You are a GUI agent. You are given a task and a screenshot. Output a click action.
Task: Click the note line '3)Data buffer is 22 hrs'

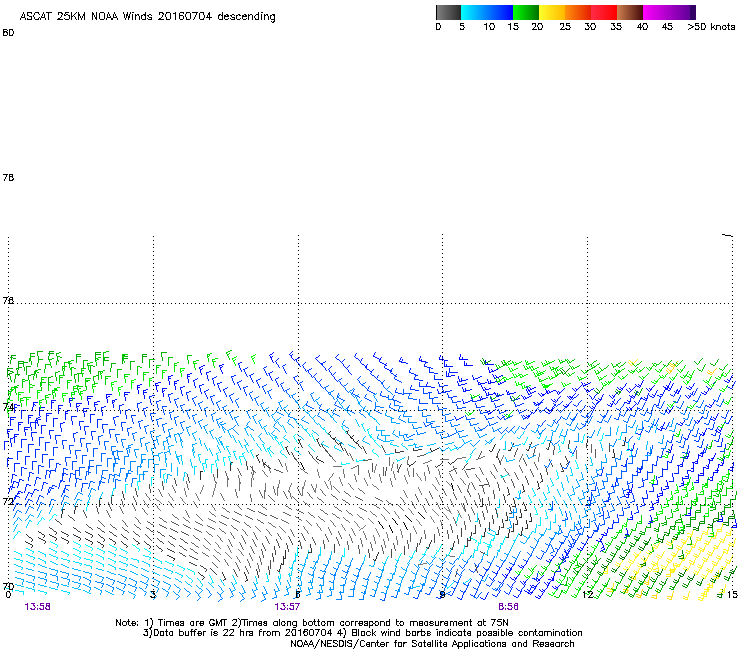click(x=362, y=633)
